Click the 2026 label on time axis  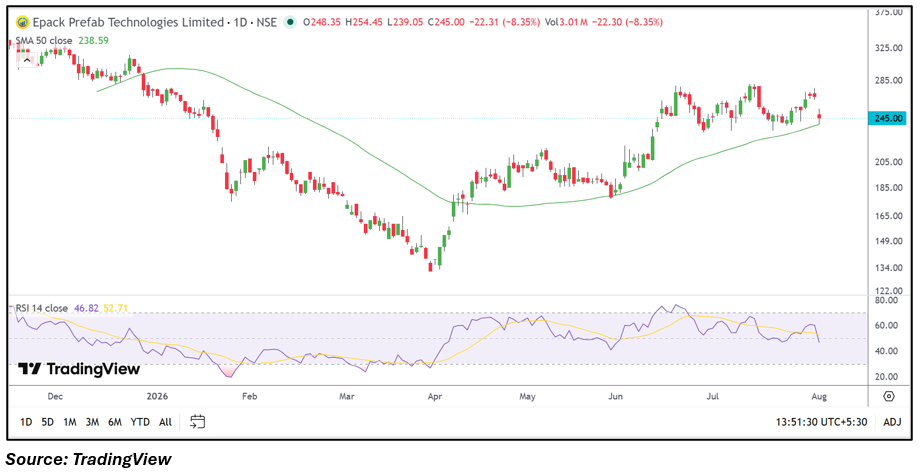pos(157,397)
